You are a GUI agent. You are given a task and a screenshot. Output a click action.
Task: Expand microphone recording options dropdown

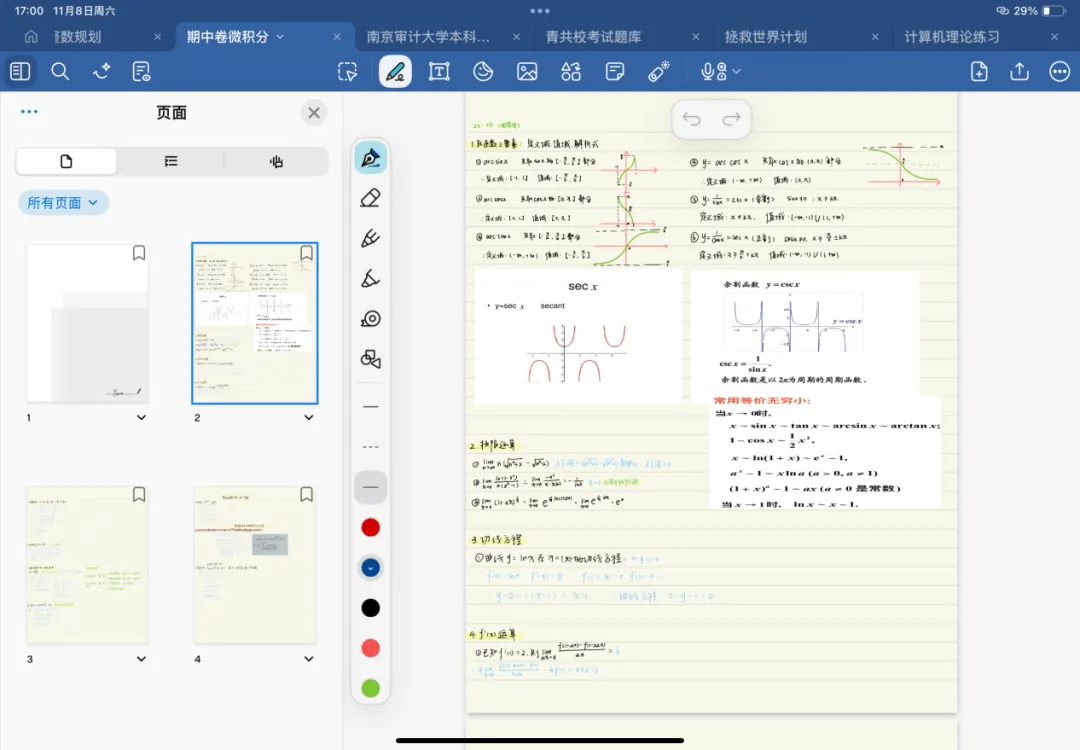coord(737,71)
